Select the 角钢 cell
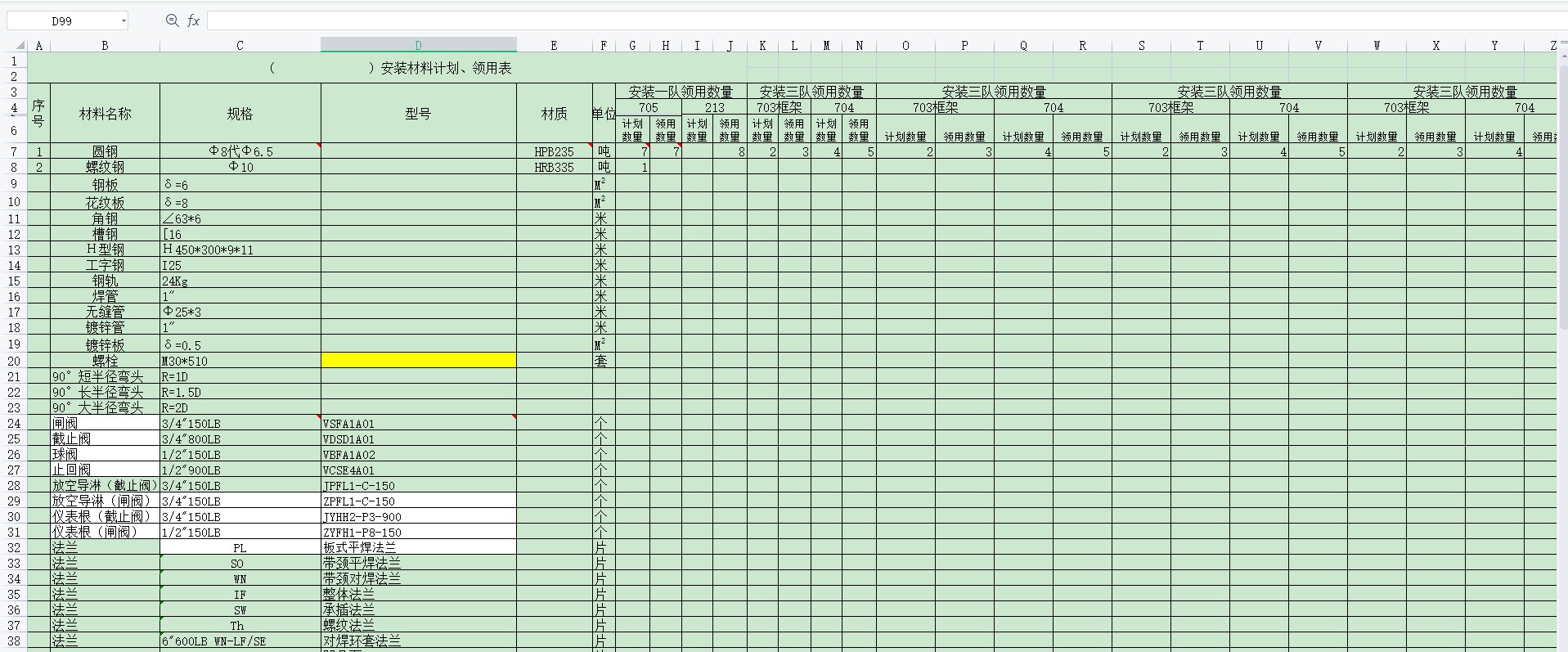Screen dimensions: 1568x652 [x=106, y=218]
